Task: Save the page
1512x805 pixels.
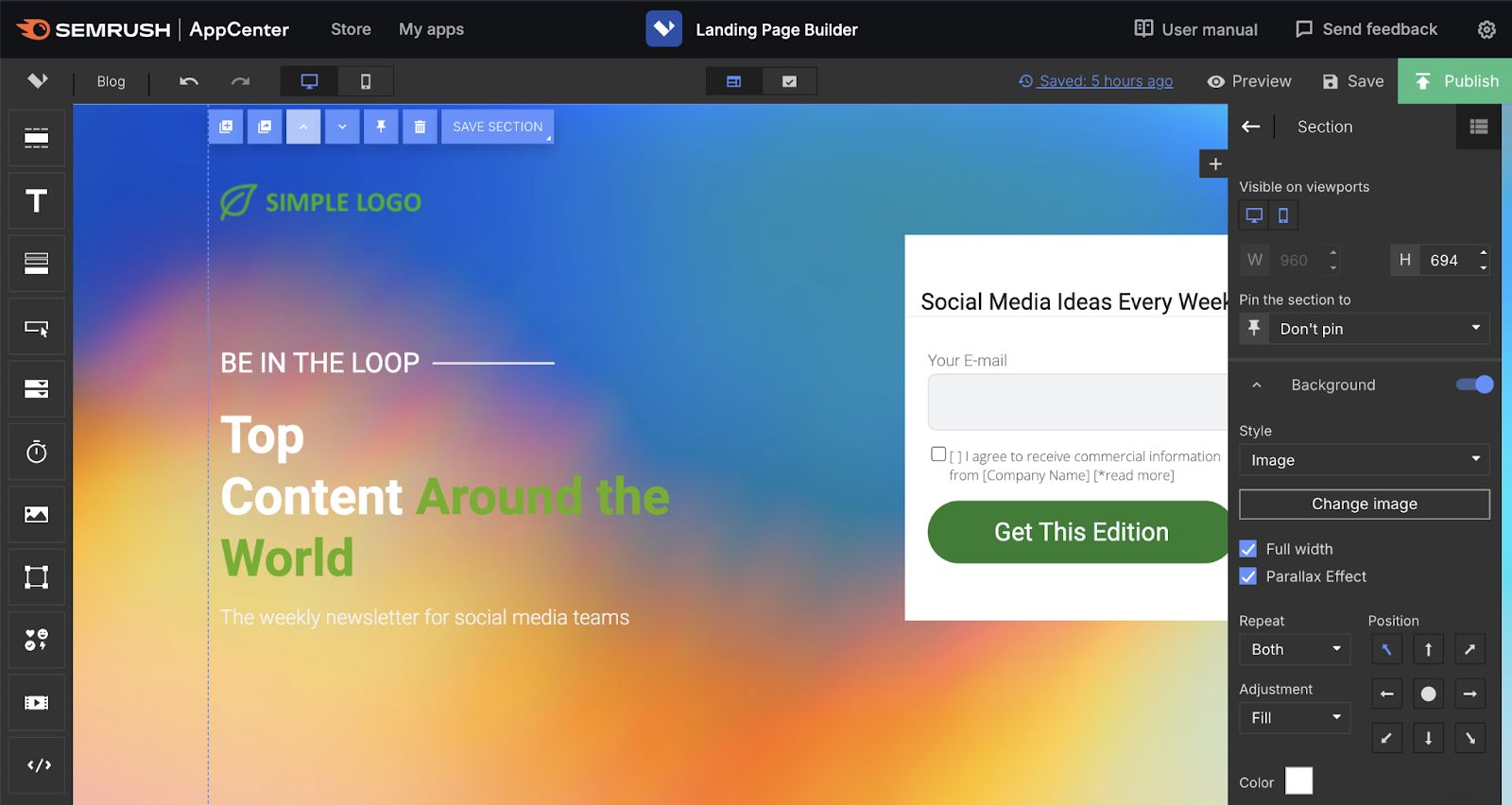Action: [x=1353, y=81]
